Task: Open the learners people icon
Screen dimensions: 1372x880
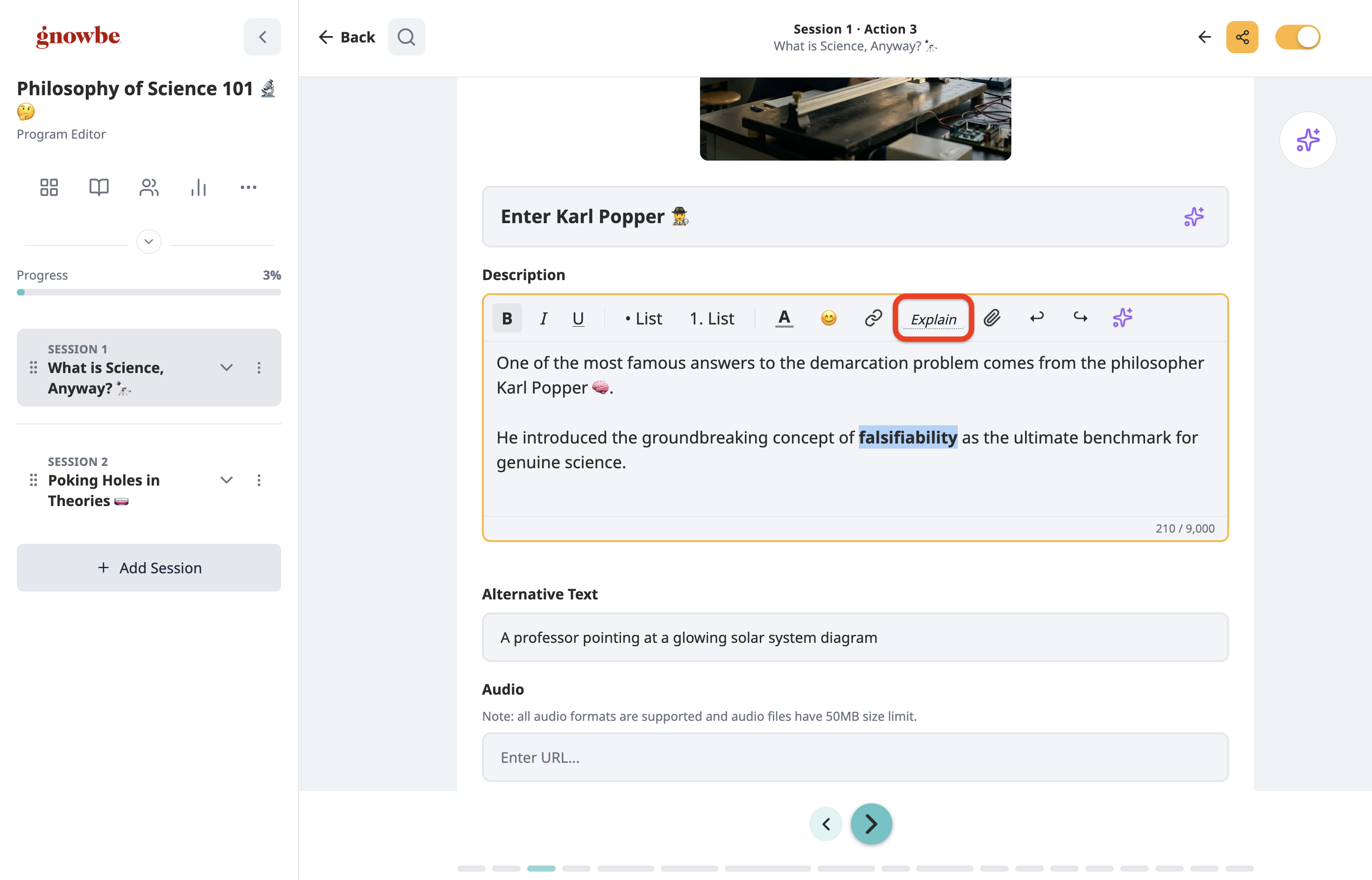Action: [x=149, y=187]
